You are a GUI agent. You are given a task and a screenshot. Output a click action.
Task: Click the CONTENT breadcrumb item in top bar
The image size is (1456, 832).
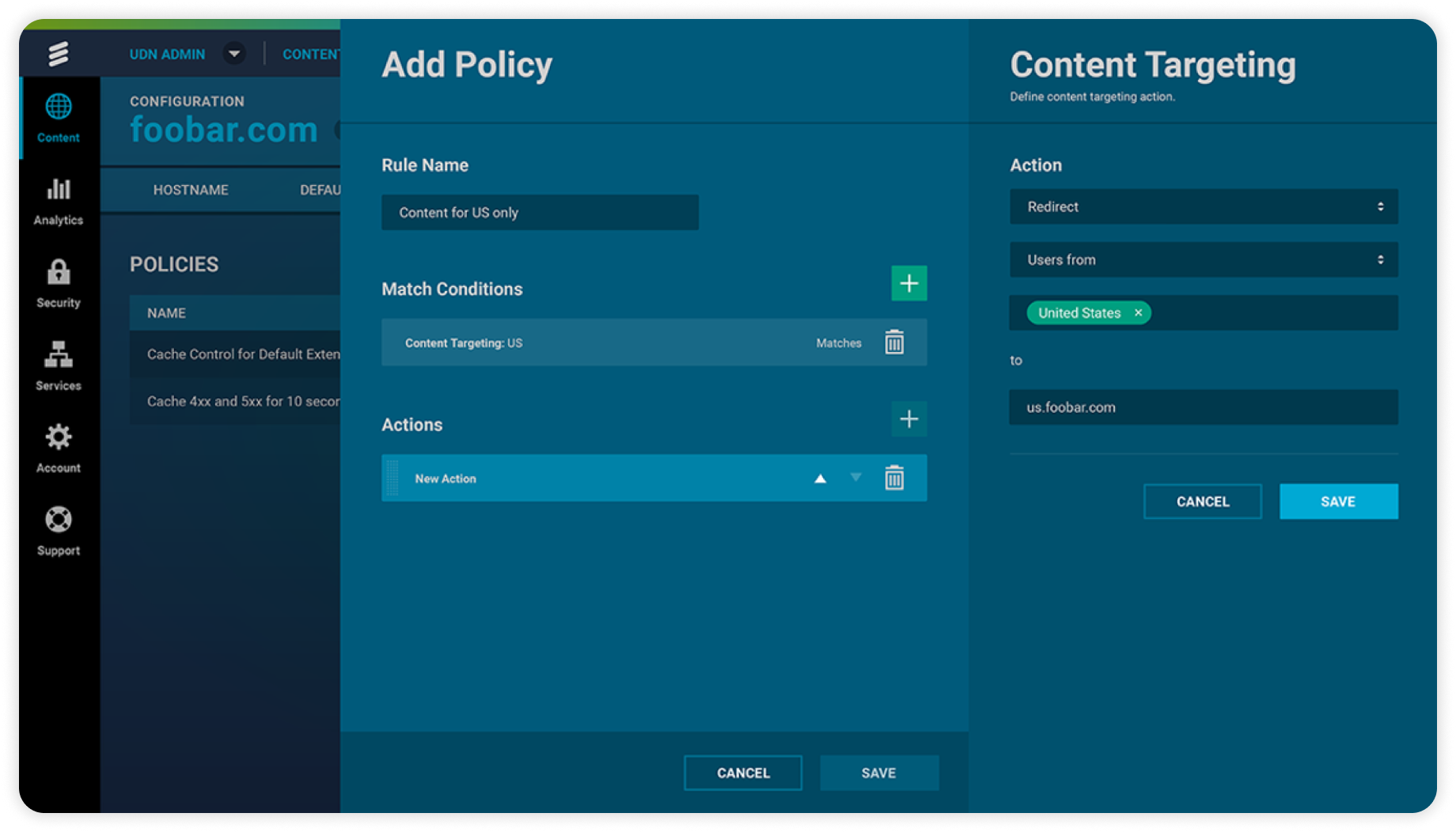(311, 54)
